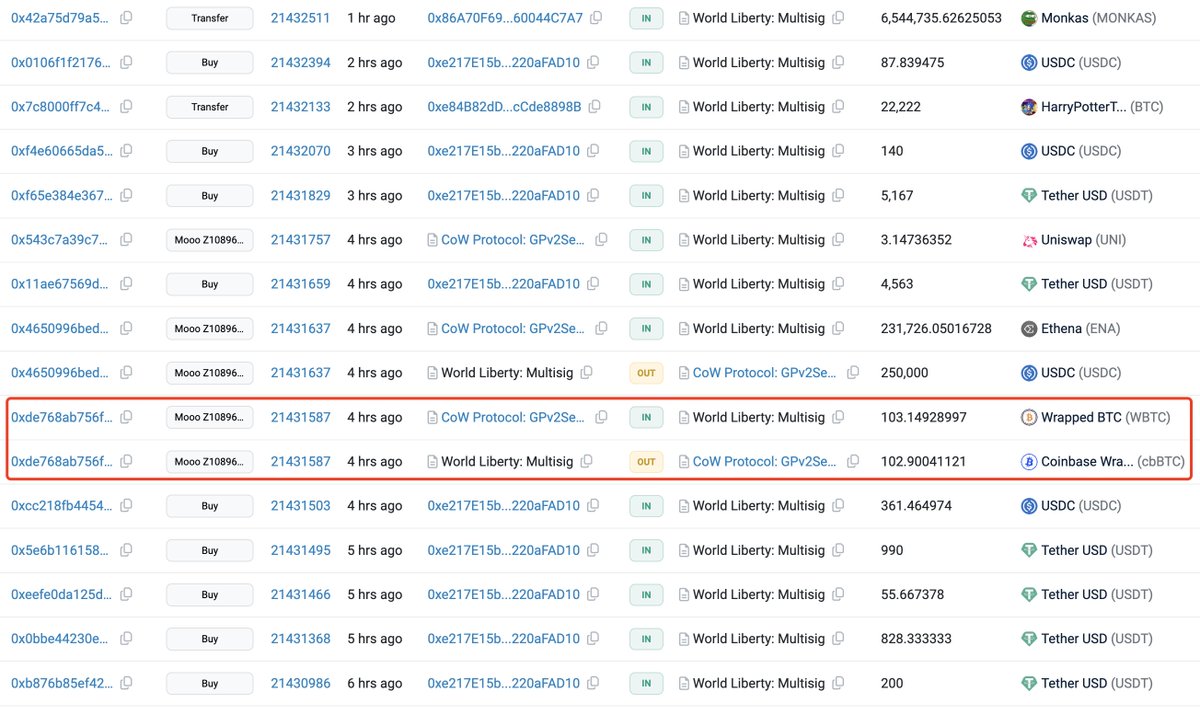Select amount 102.90041121

tap(924, 461)
